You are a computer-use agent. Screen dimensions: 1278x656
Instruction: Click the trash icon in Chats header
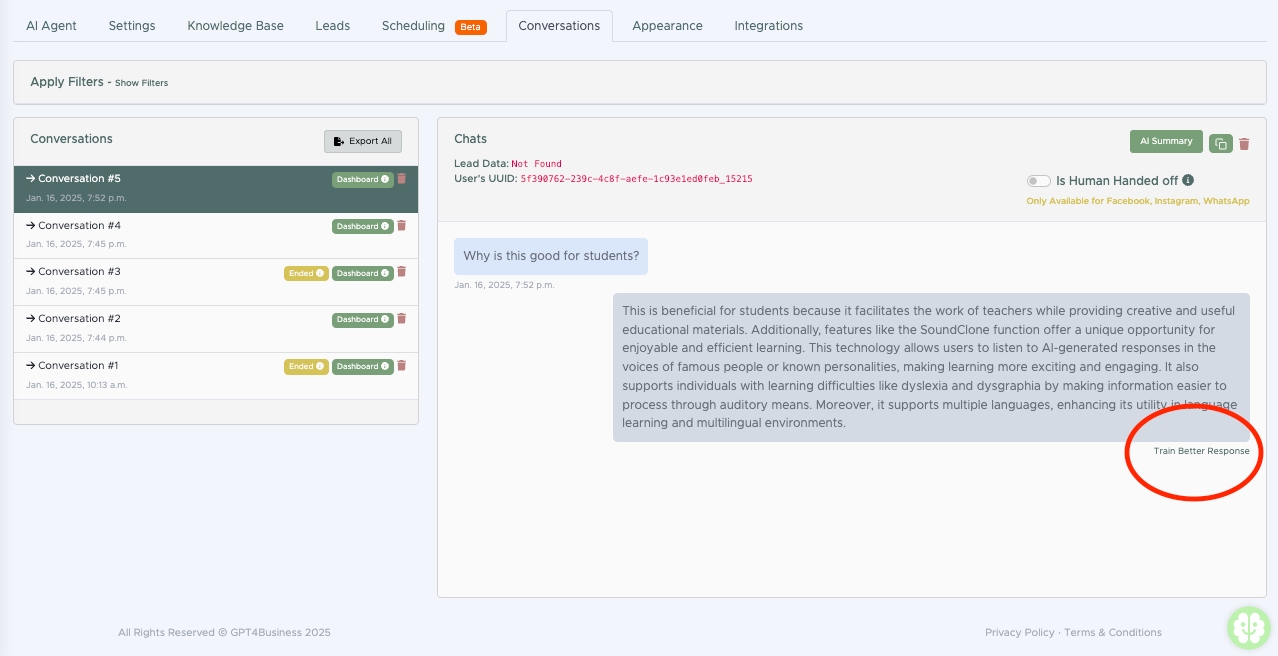[x=1244, y=144]
